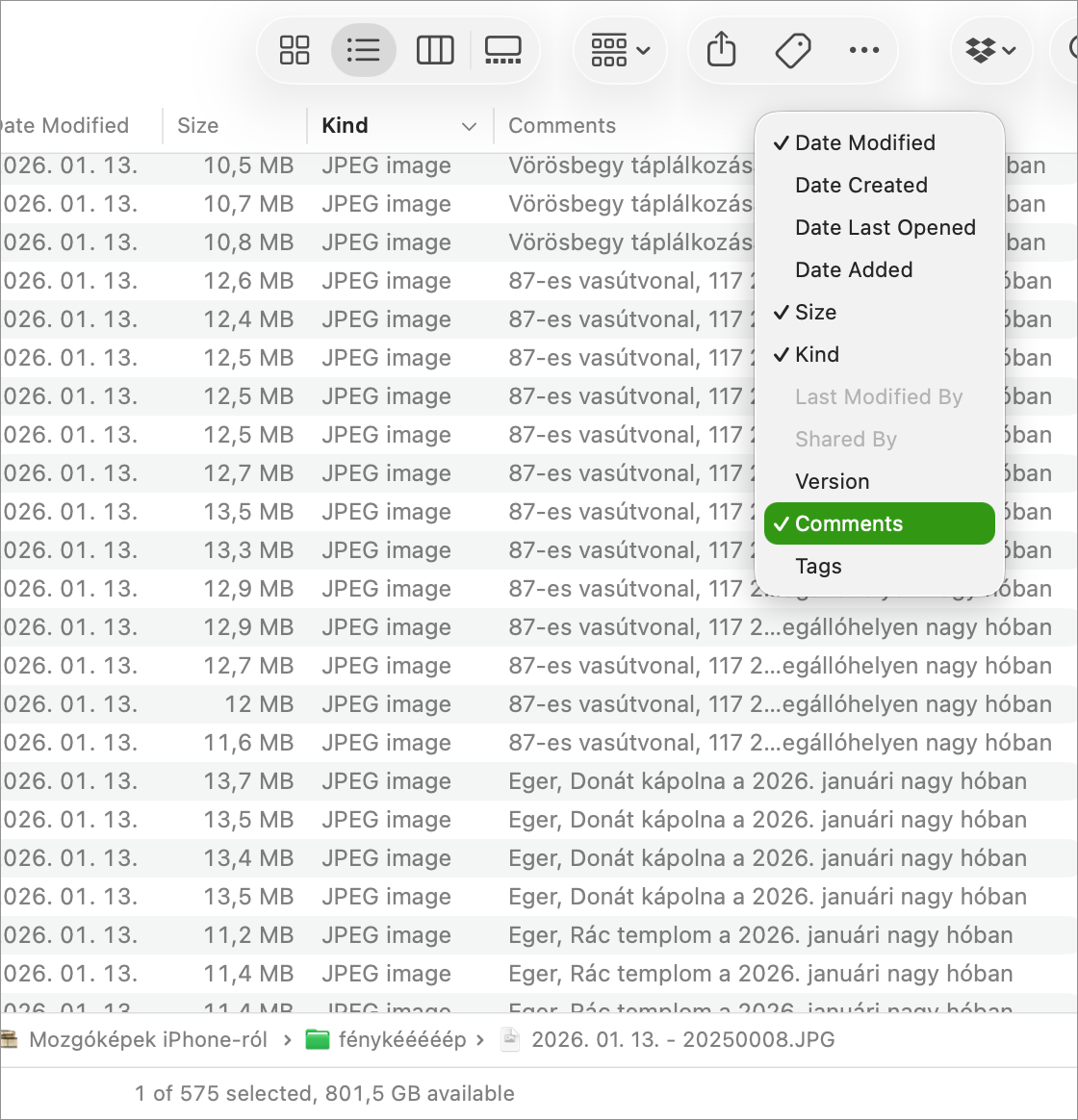Open the ellipsis More actions menu
This screenshot has height=1120, width=1078.
coord(863,50)
